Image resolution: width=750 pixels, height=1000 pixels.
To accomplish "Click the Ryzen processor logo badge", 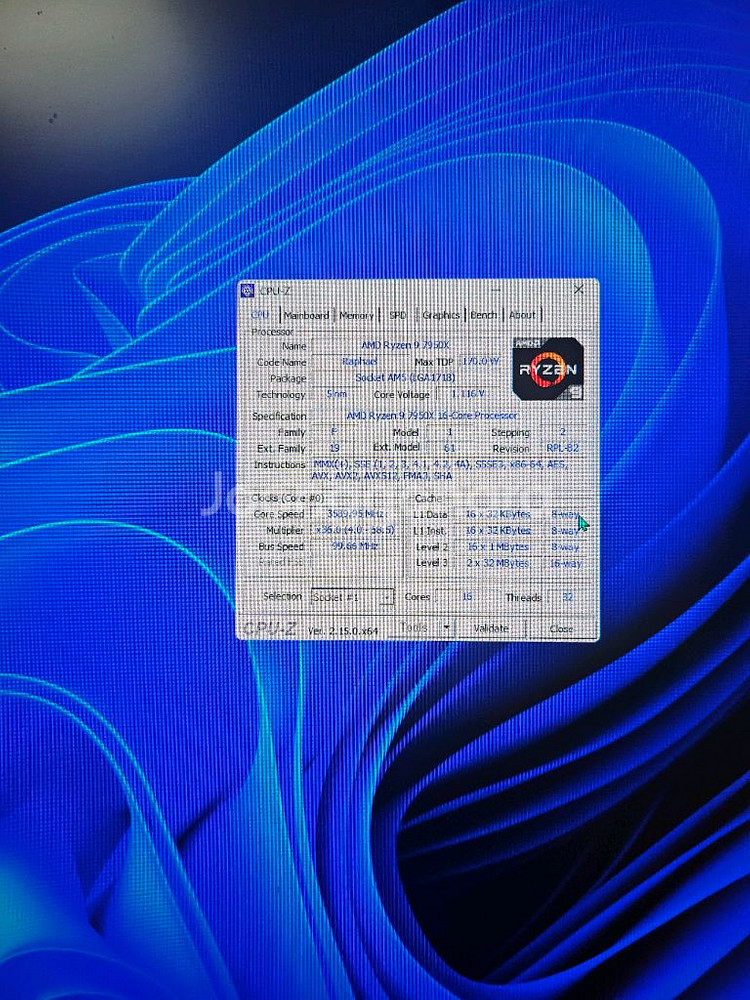I will click(x=547, y=369).
